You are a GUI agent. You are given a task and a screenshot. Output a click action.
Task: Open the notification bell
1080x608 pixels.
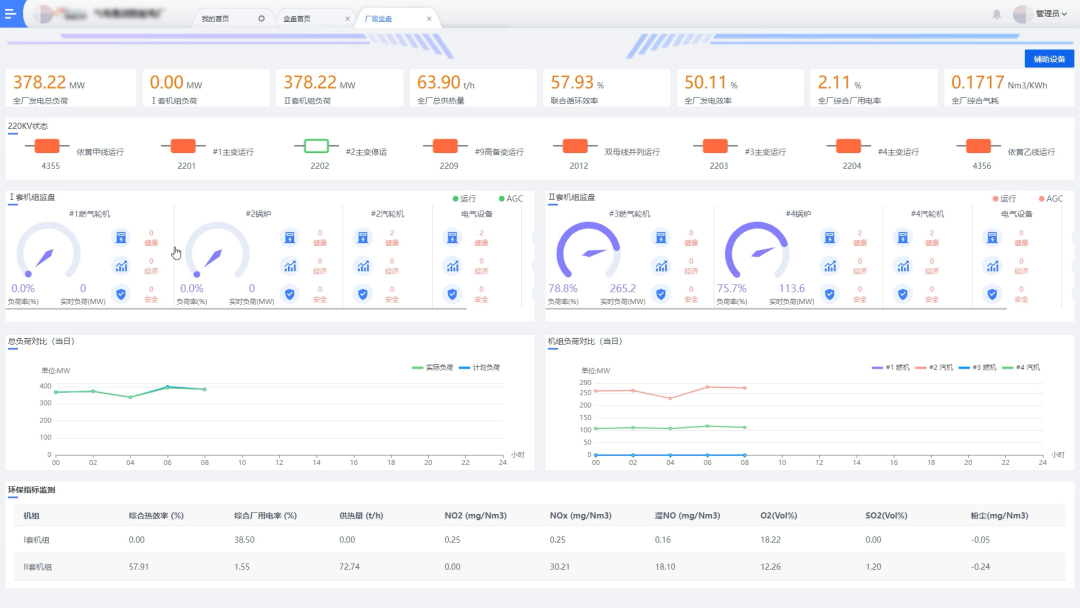[x=997, y=14]
